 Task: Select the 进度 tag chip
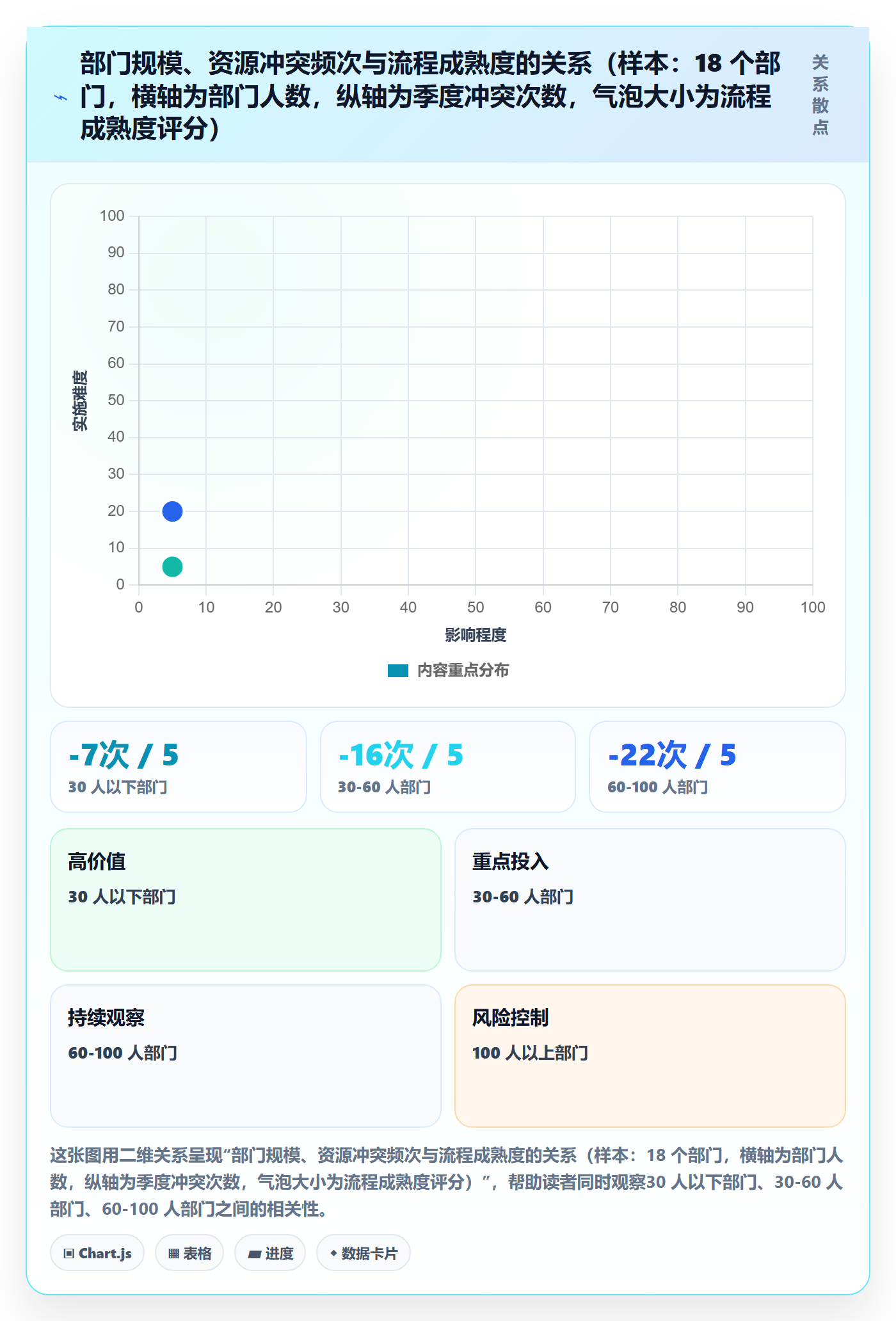tap(270, 1253)
